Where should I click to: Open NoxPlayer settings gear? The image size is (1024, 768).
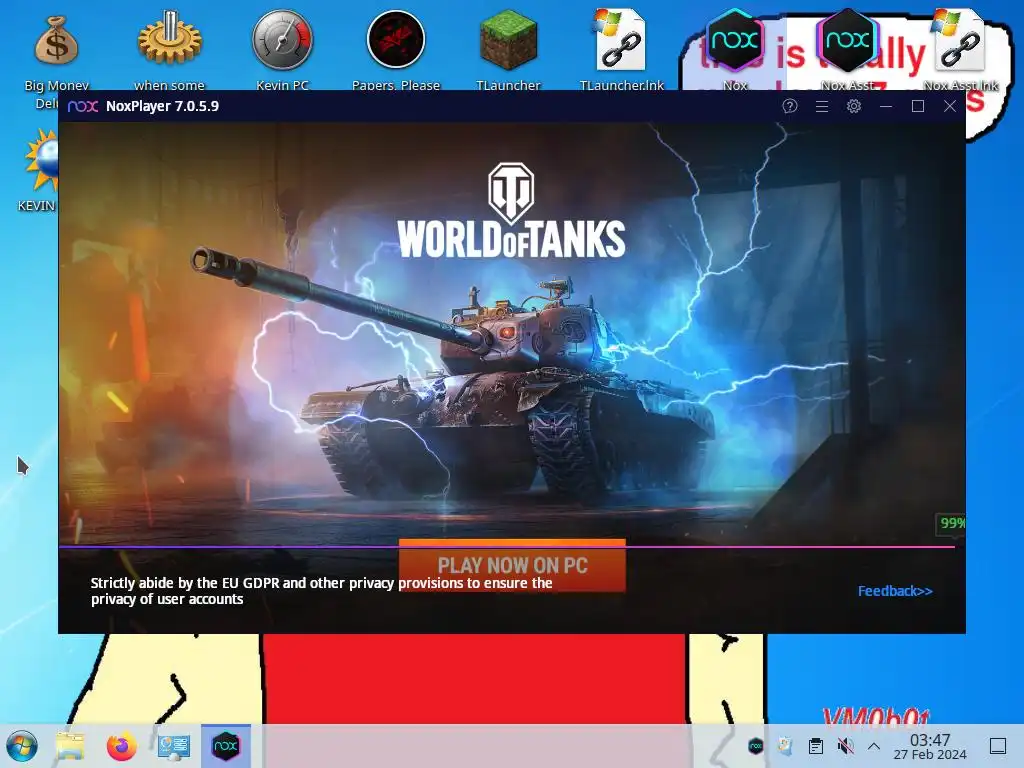click(854, 106)
